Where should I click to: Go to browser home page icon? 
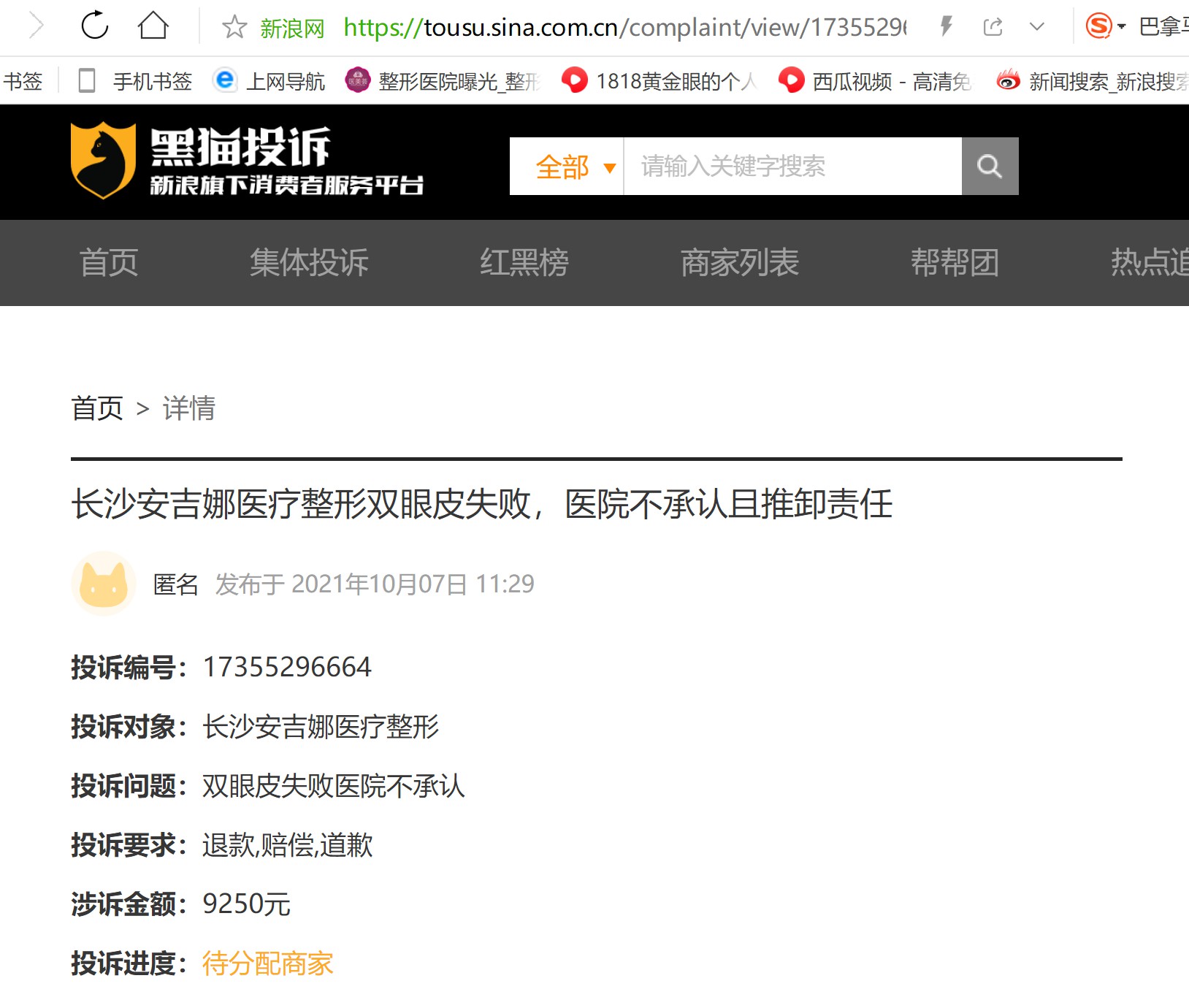[153, 26]
